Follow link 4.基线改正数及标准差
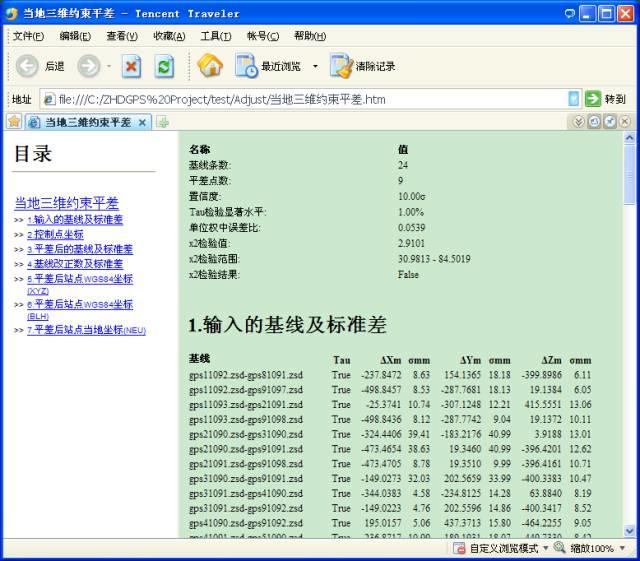The image size is (640, 561). (75, 264)
